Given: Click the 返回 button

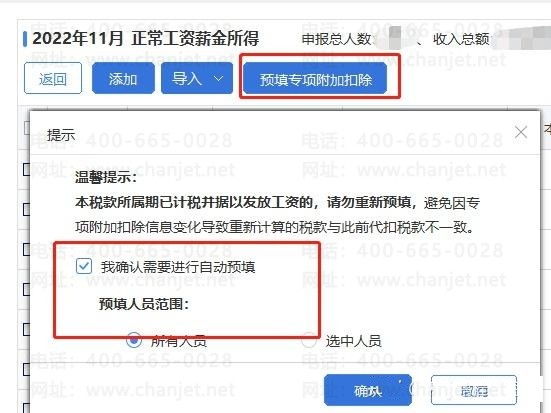Looking at the screenshot, I should 53,78.
